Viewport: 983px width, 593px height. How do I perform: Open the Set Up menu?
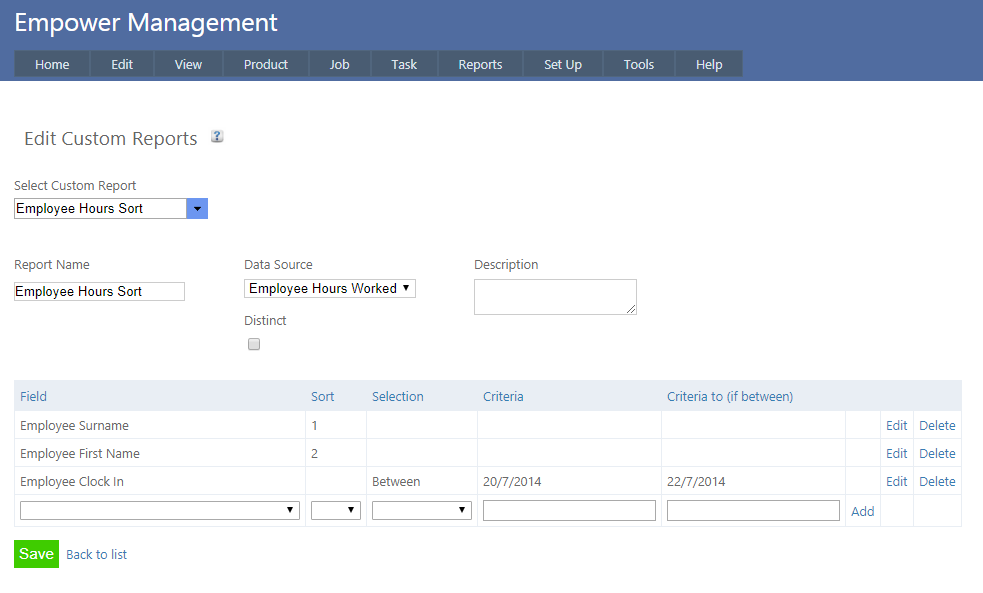562,64
